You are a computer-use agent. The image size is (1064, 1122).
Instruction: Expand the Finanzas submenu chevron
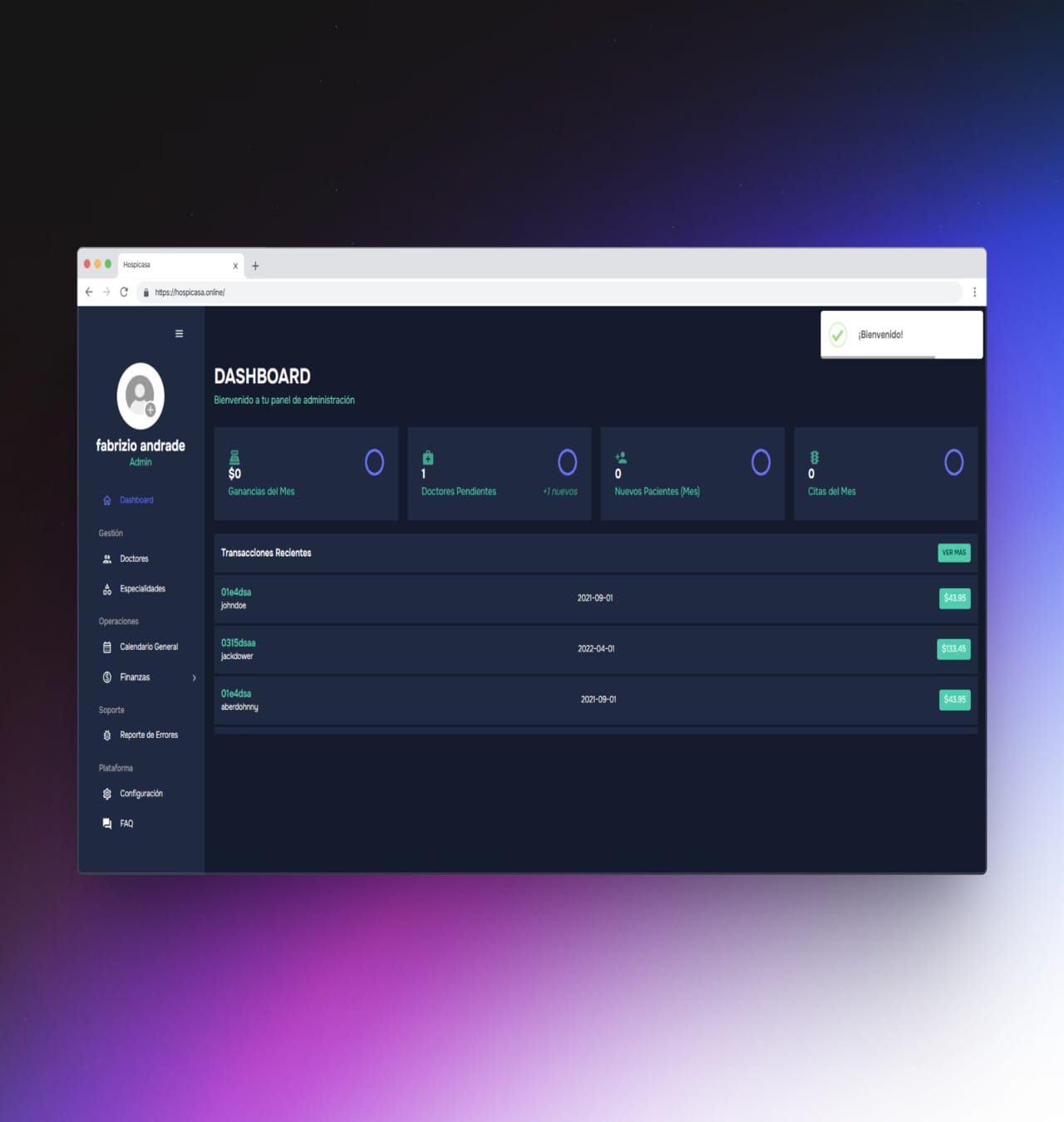click(195, 677)
